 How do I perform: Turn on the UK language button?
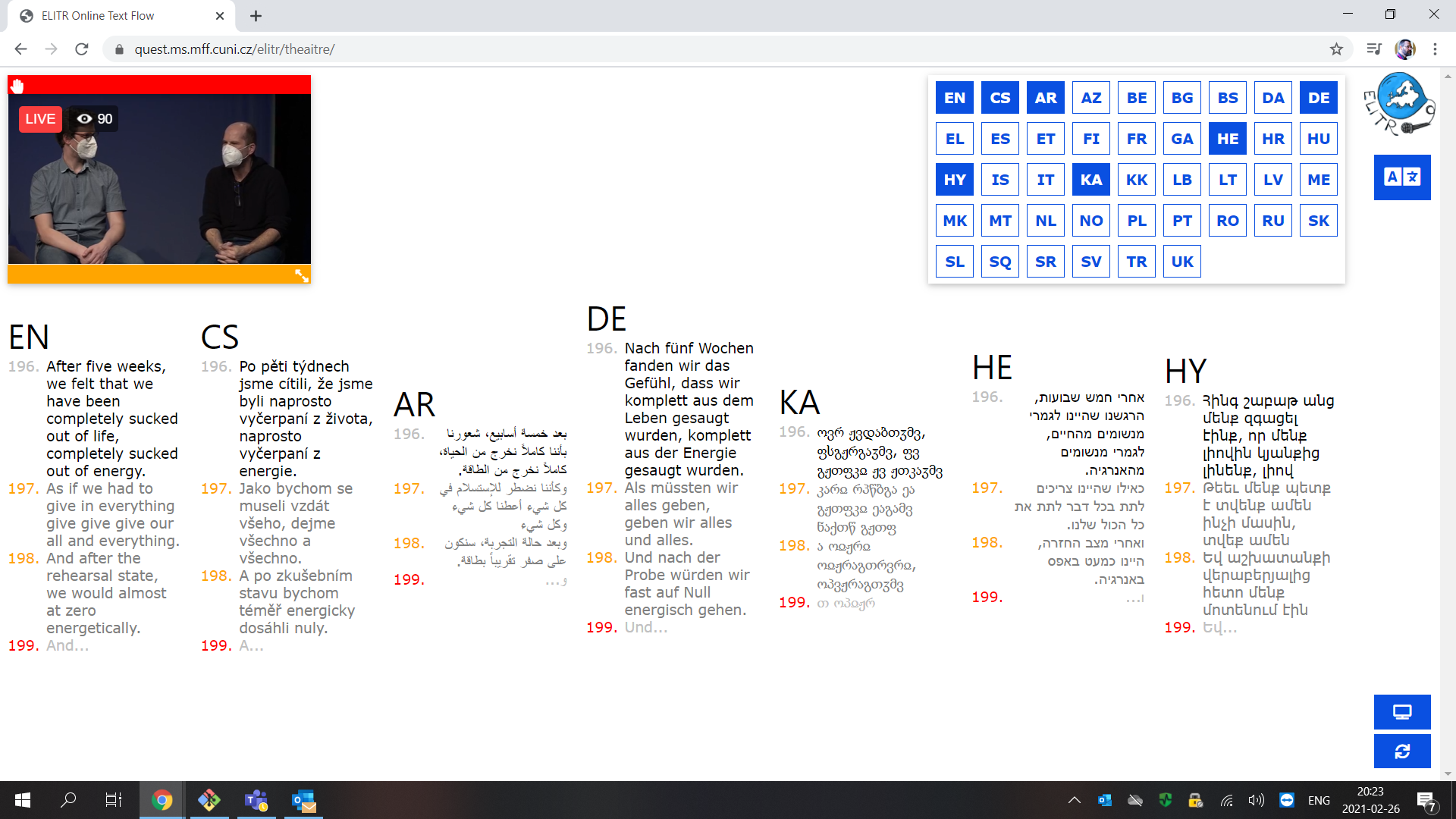[x=1181, y=262]
